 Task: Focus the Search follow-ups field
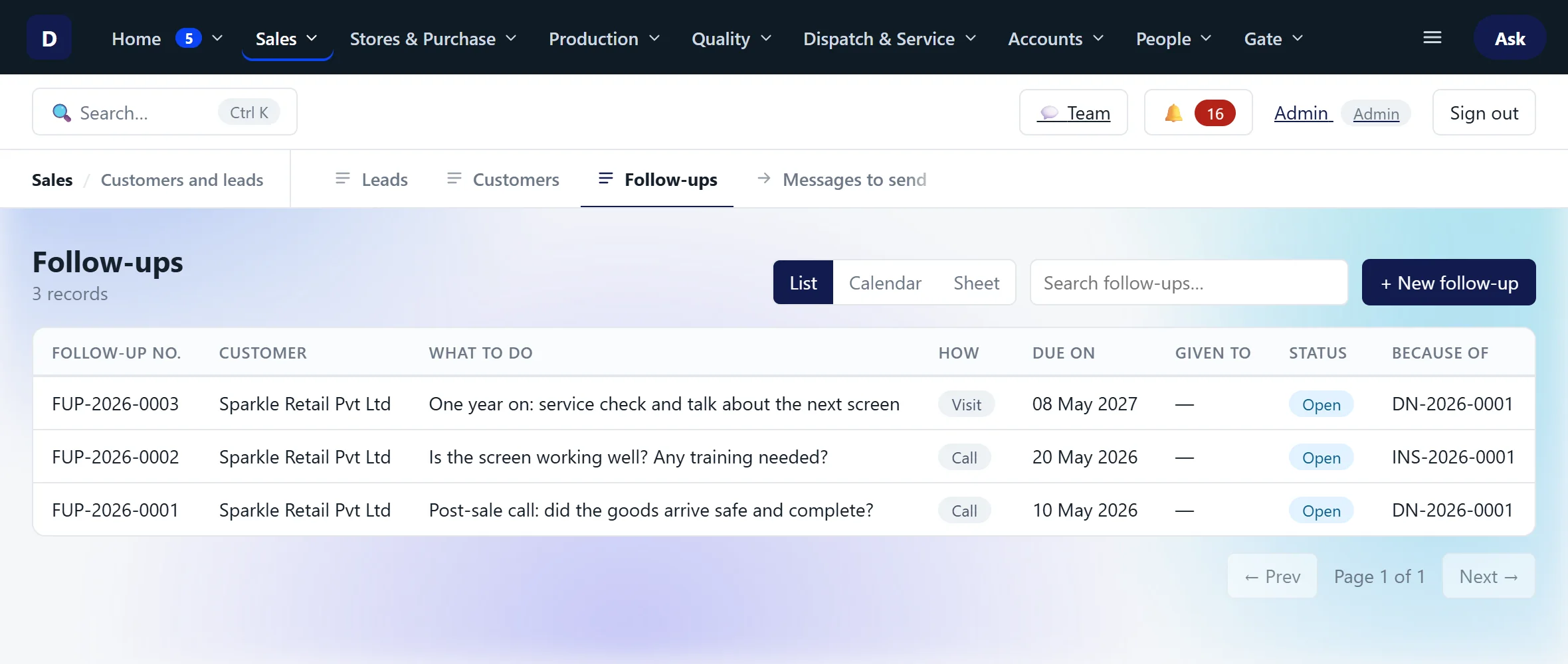(1189, 283)
